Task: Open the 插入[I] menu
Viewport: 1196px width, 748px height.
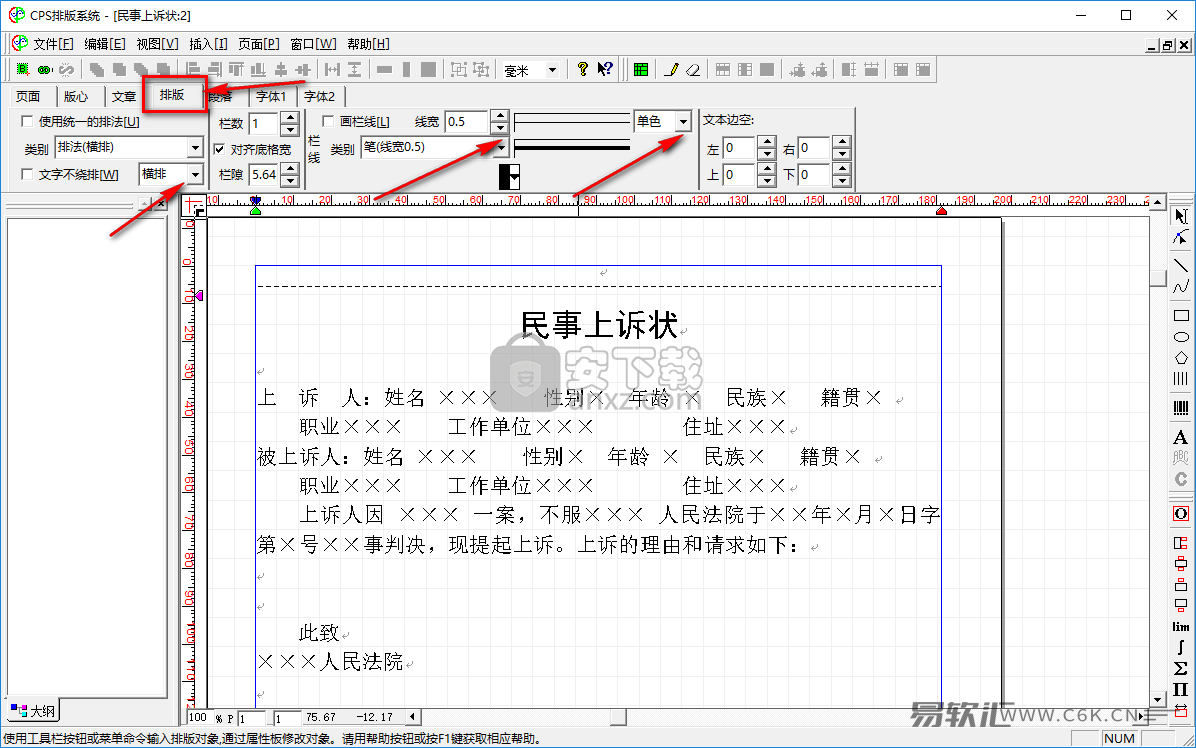Action: coord(208,44)
